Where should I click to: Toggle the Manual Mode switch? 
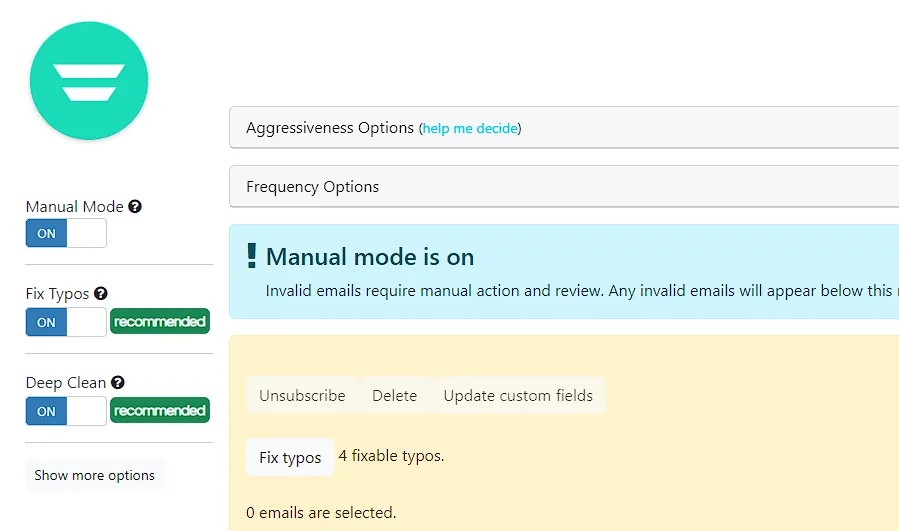(66, 233)
